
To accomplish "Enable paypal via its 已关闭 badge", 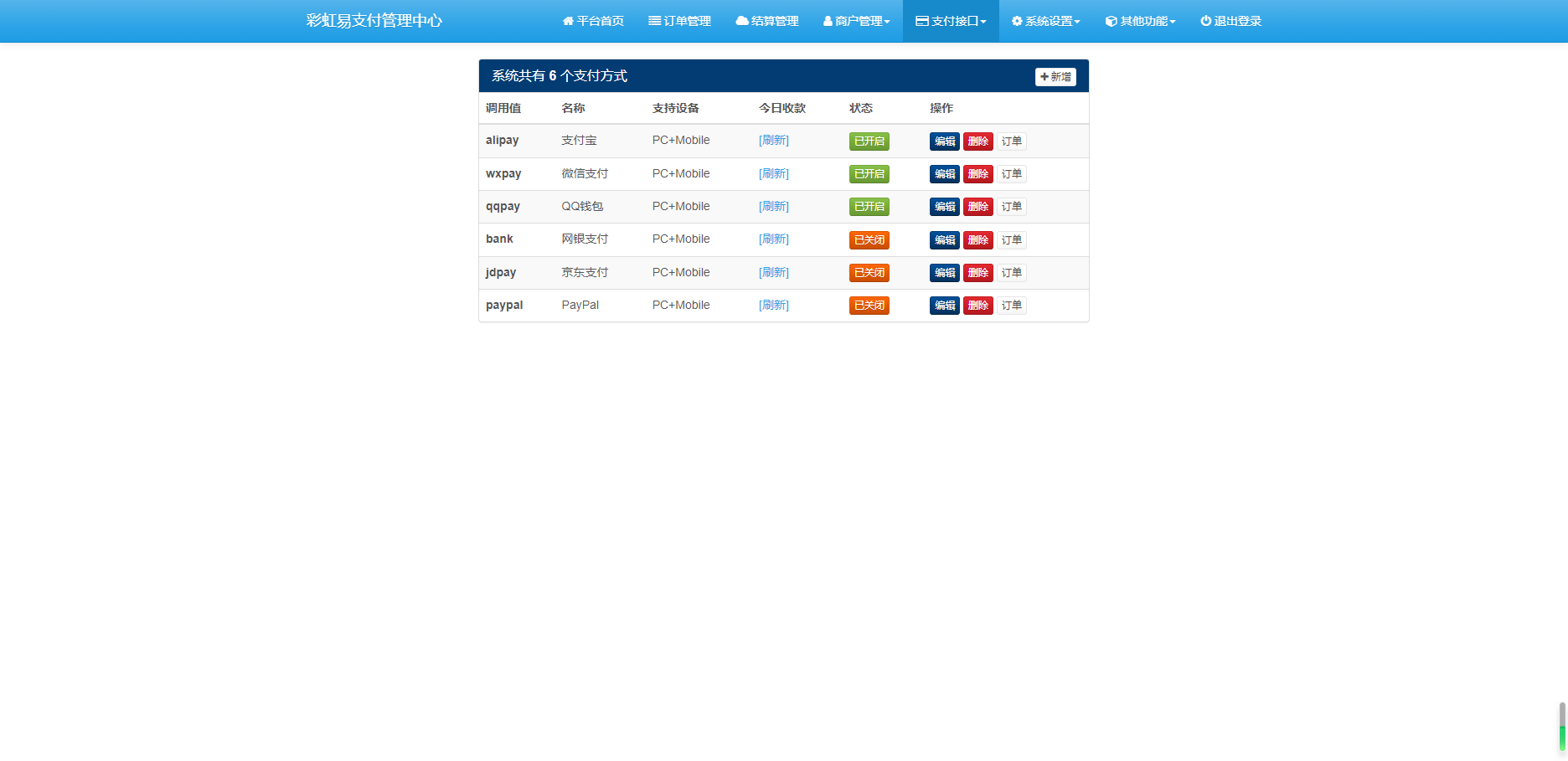I will coord(869,306).
